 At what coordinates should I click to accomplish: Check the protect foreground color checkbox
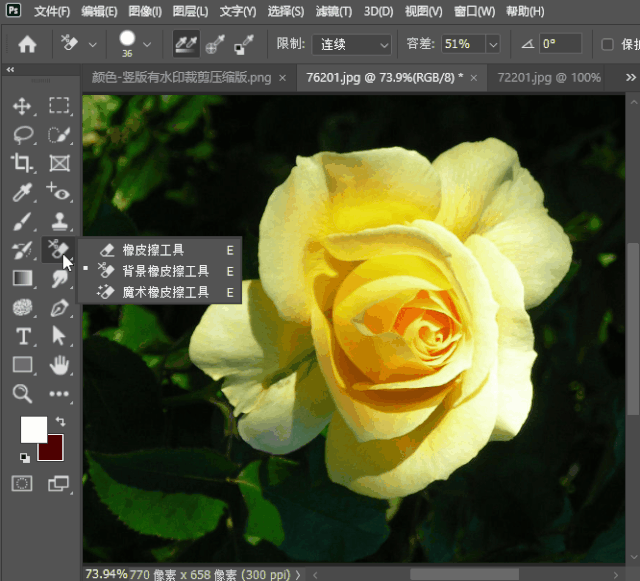point(607,44)
